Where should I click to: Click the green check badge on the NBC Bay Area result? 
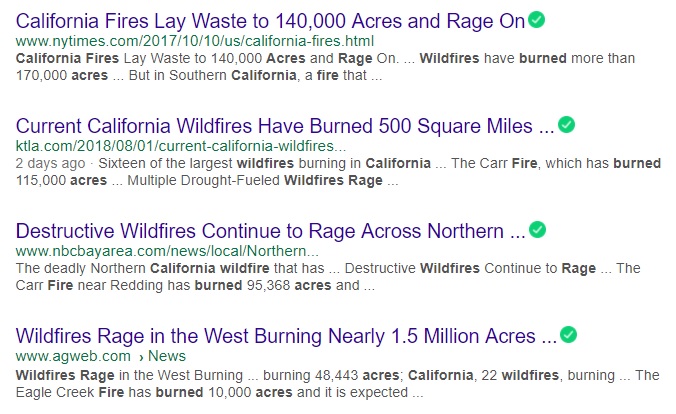(538, 230)
